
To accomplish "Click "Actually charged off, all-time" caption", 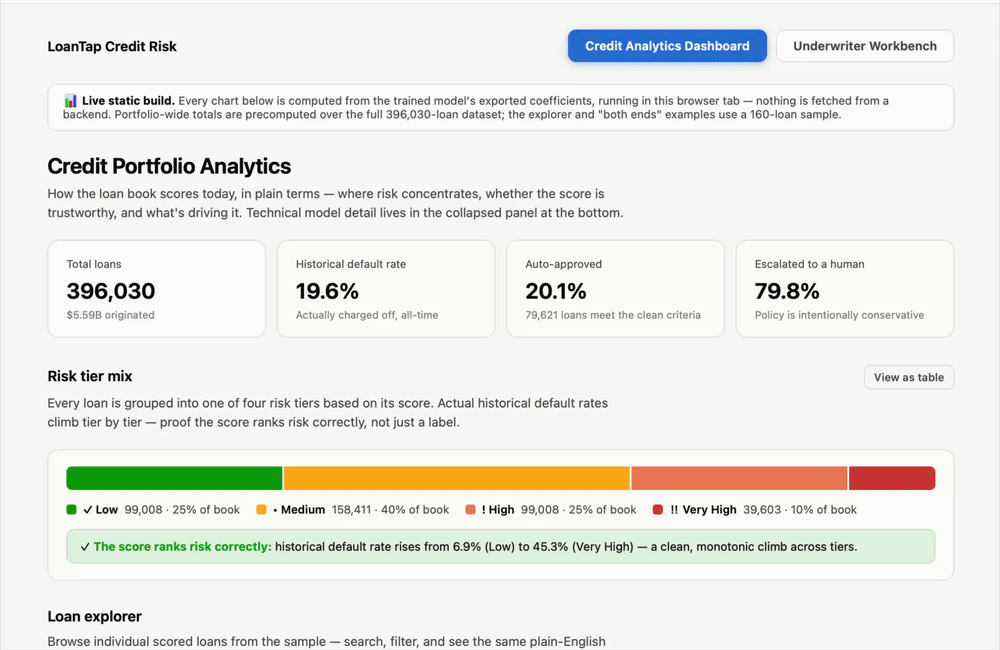I will [x=367, y=315].
